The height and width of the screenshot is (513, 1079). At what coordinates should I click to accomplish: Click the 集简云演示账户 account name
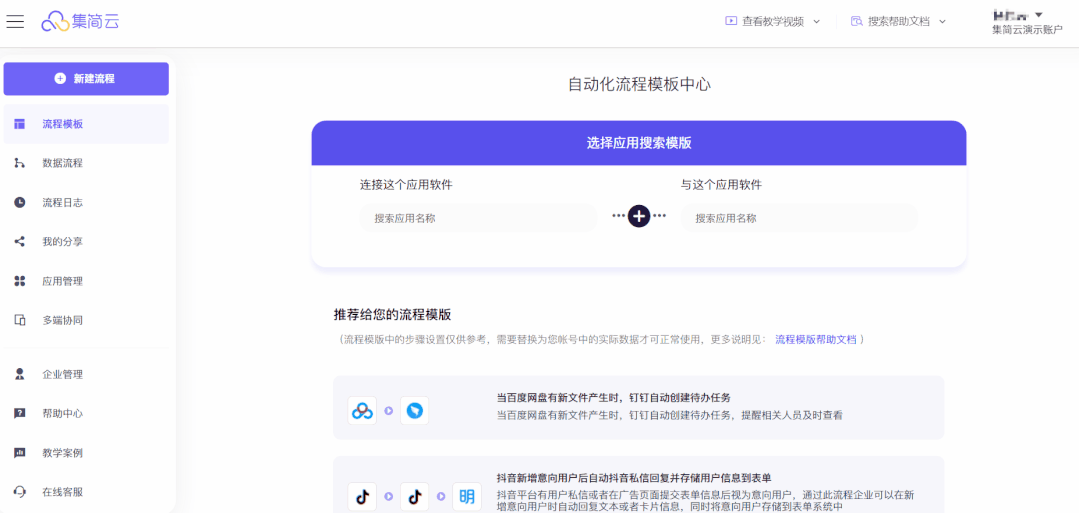1027,30
